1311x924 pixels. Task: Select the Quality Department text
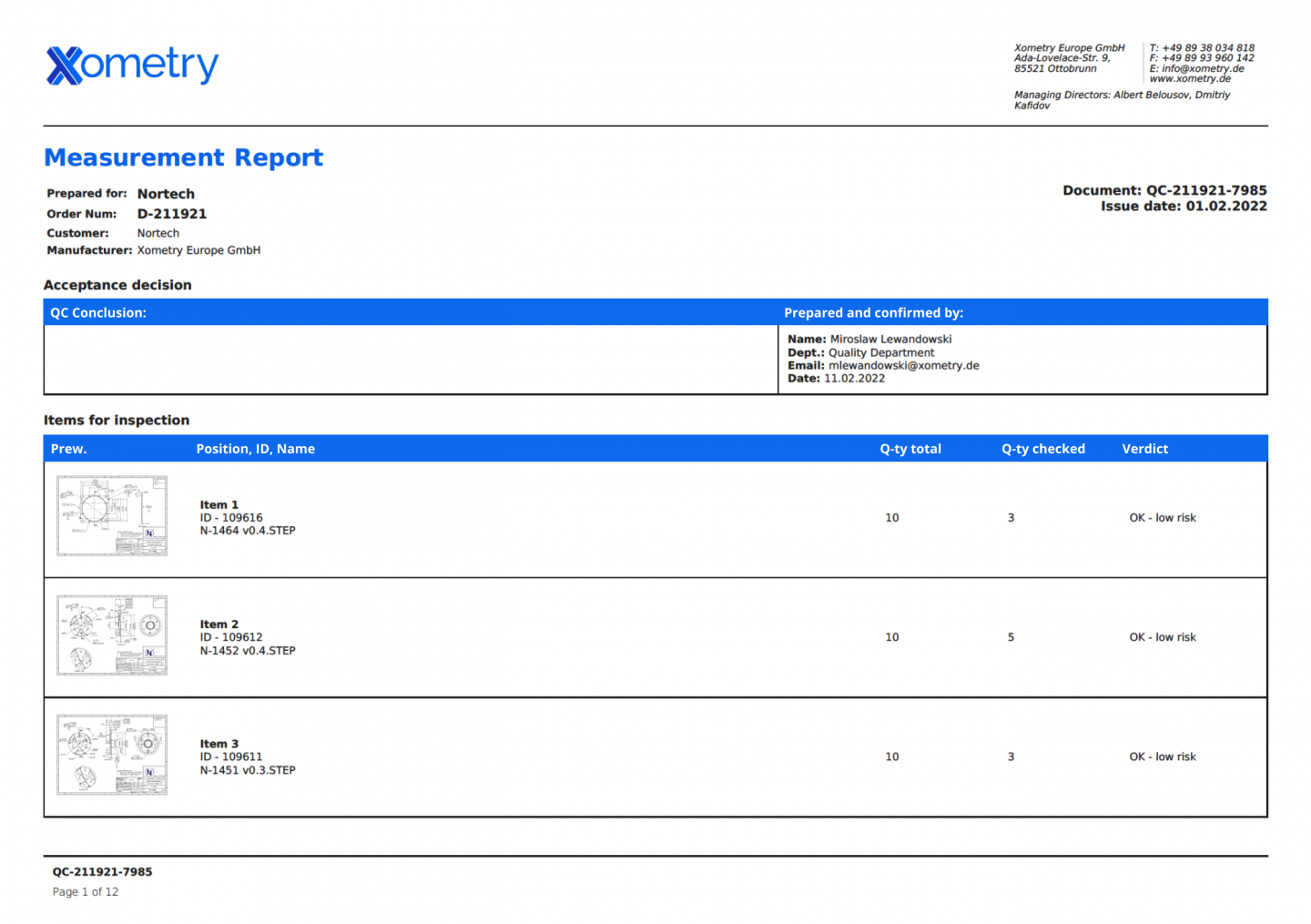click(x=881, y=353)
